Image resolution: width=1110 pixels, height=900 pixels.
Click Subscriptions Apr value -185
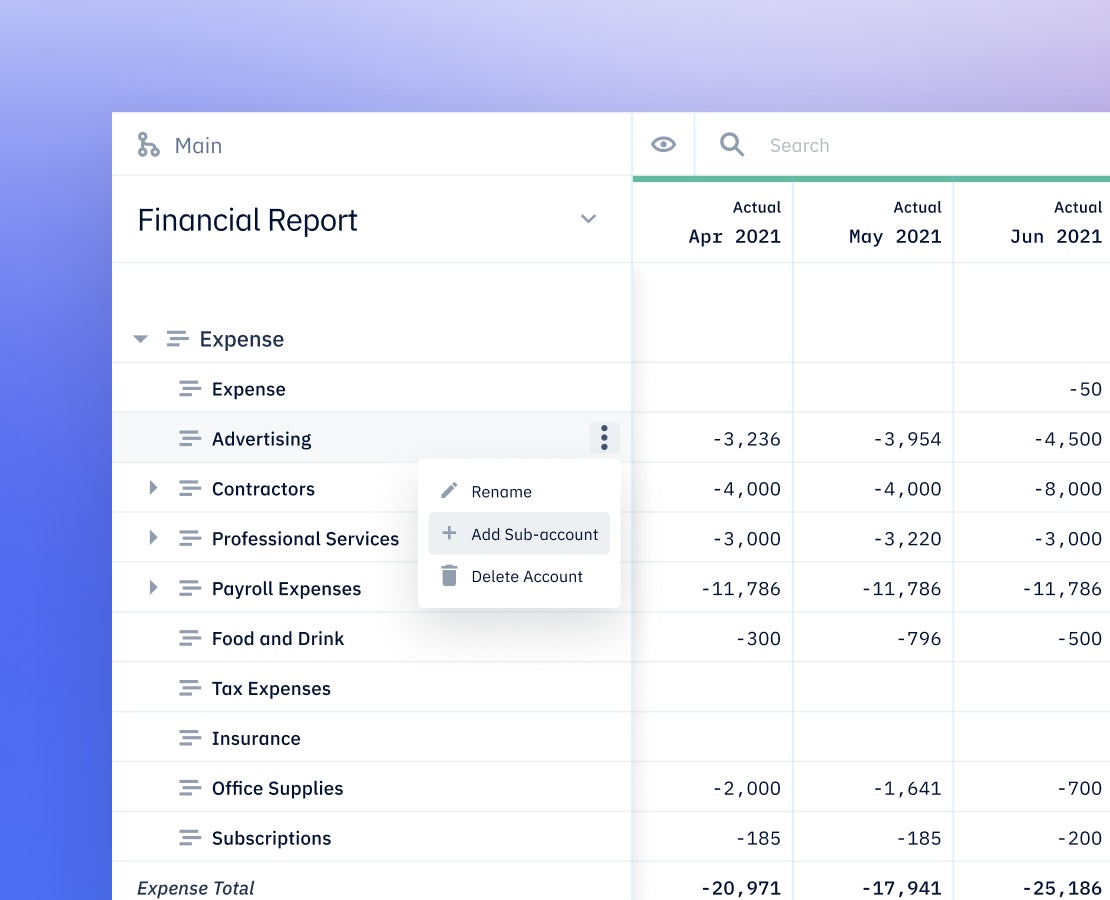pyautogui.click(x=758, y=838)
